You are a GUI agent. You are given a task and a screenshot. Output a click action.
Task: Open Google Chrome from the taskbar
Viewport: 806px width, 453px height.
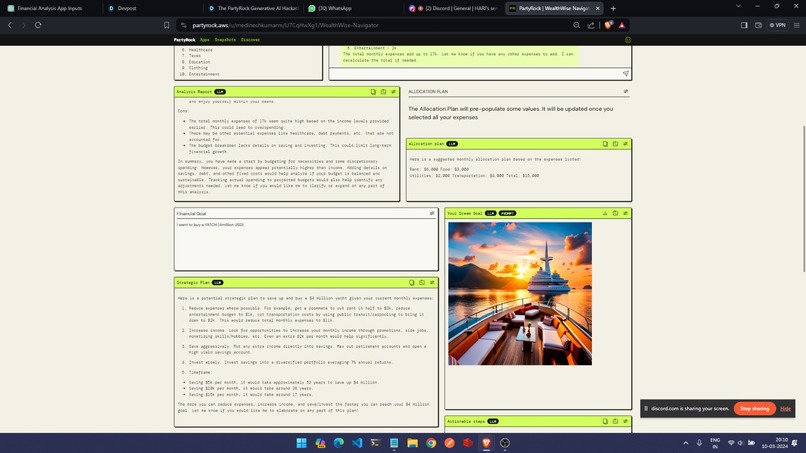(x=431, y=443)
